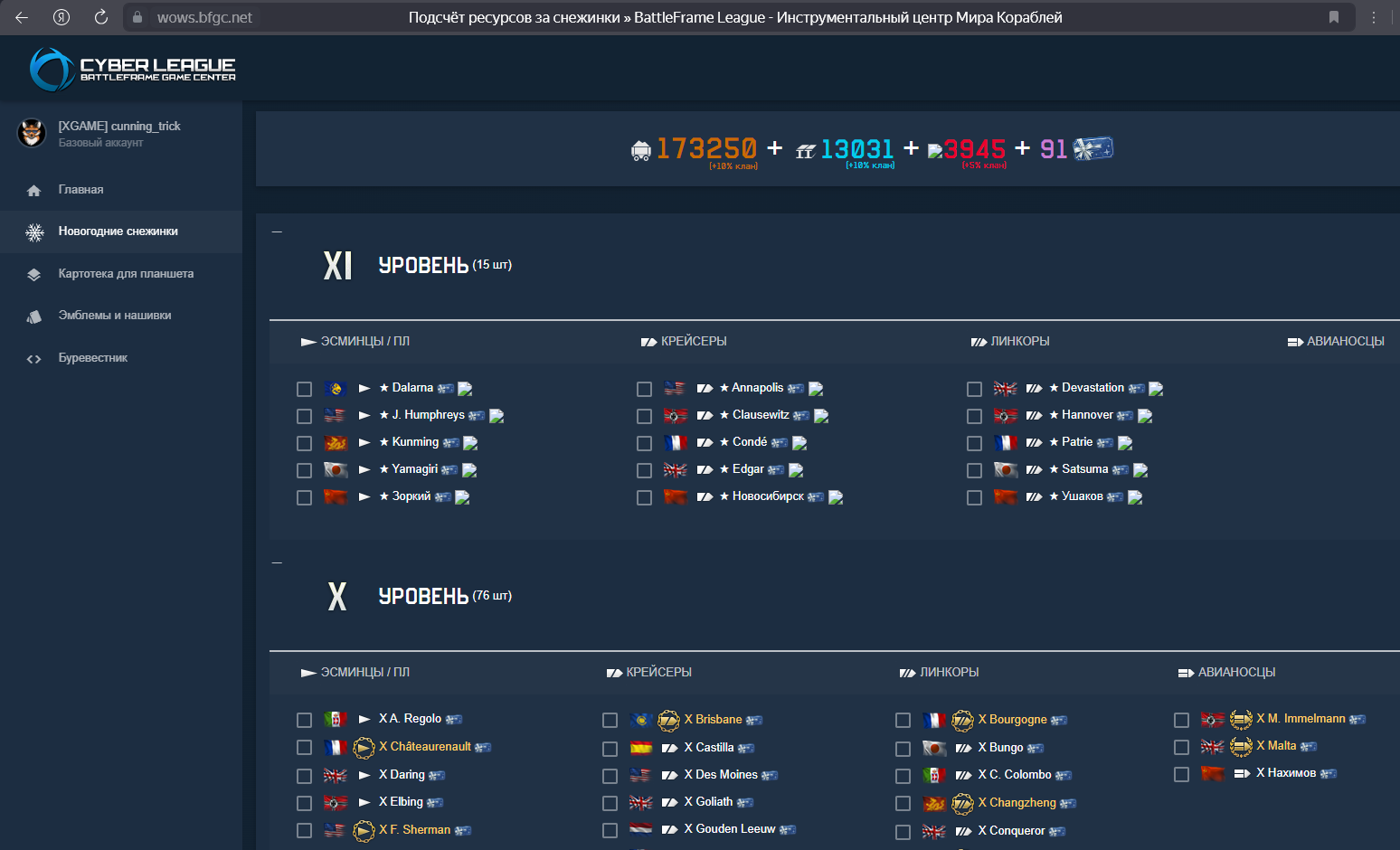Bookmark this page in the address bar
This screenshot has width=1400, height=850.
click(x=1333, y=17)
